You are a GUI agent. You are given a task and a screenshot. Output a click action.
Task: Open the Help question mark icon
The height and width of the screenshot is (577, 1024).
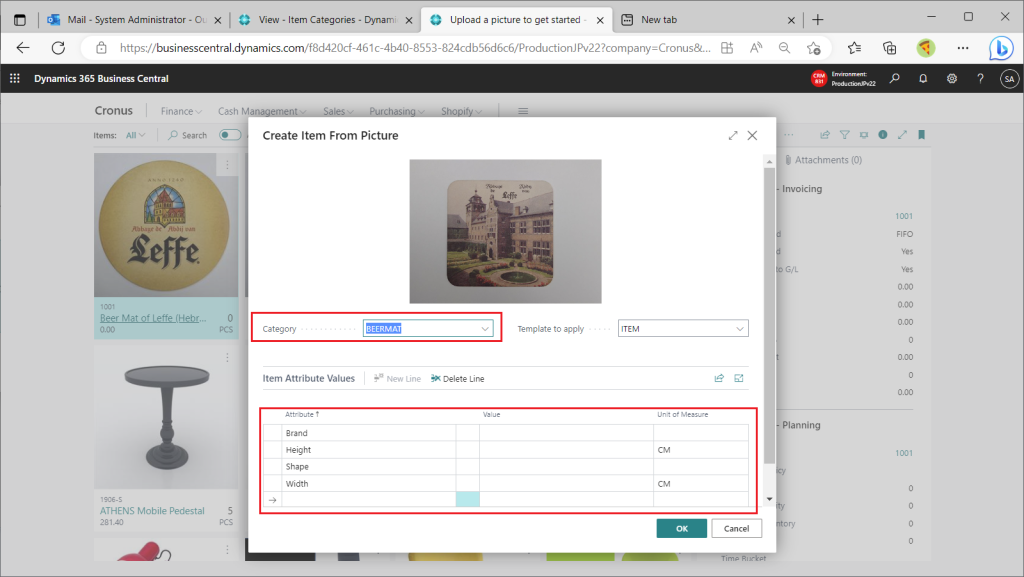click(980, 79)
